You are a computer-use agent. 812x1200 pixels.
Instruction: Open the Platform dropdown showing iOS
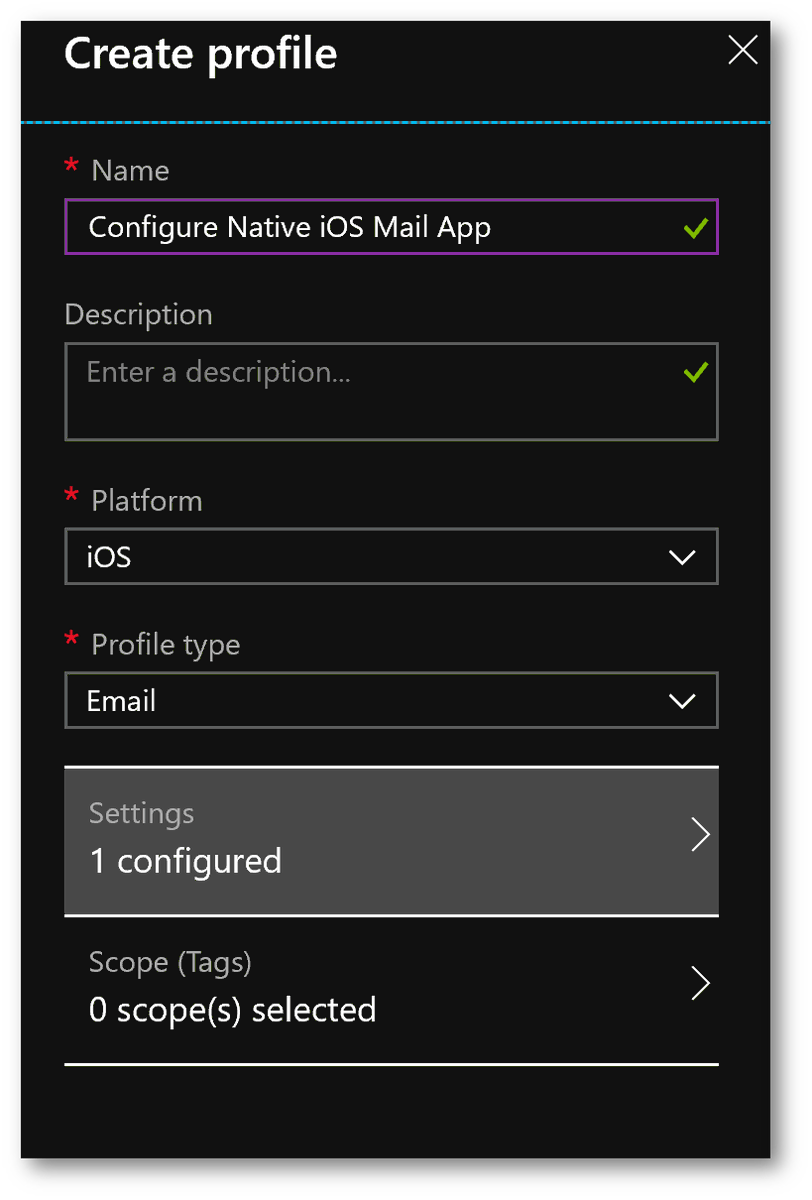coord(390,556)
